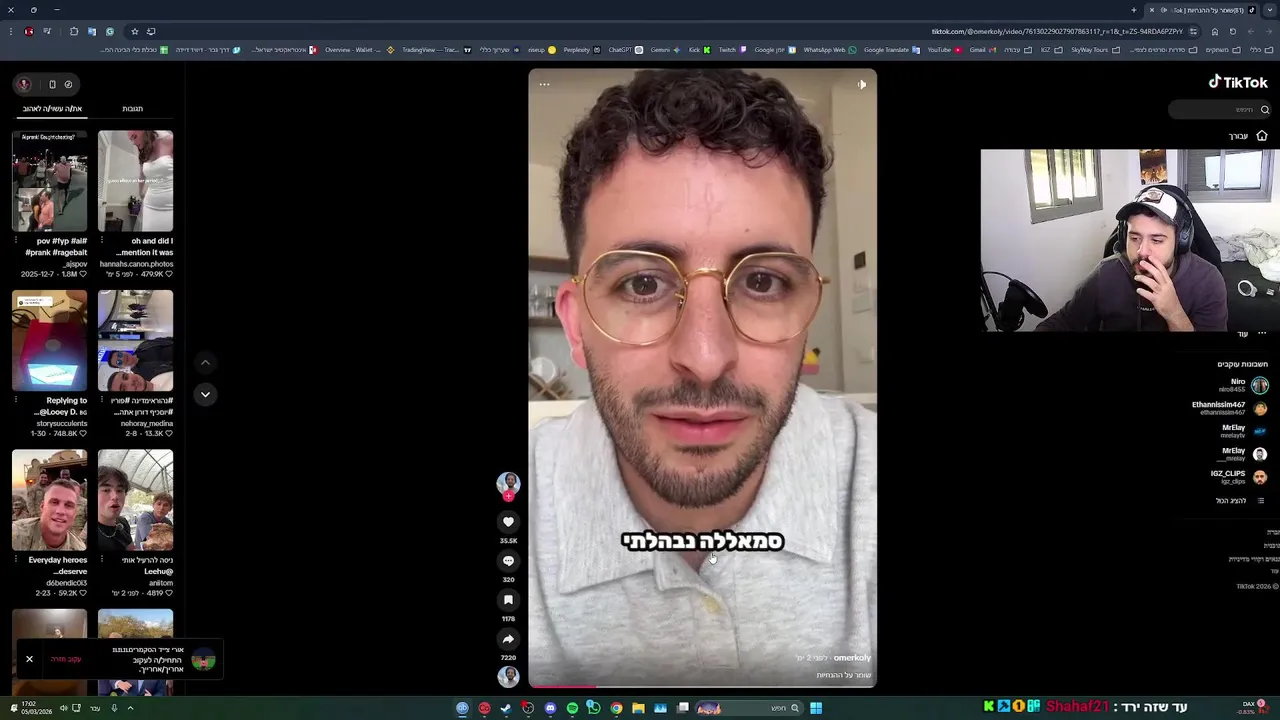Click the TikTok logo
This screenshot has height=720, width=1280.
pyautogui.click(x=1238, y=83)
